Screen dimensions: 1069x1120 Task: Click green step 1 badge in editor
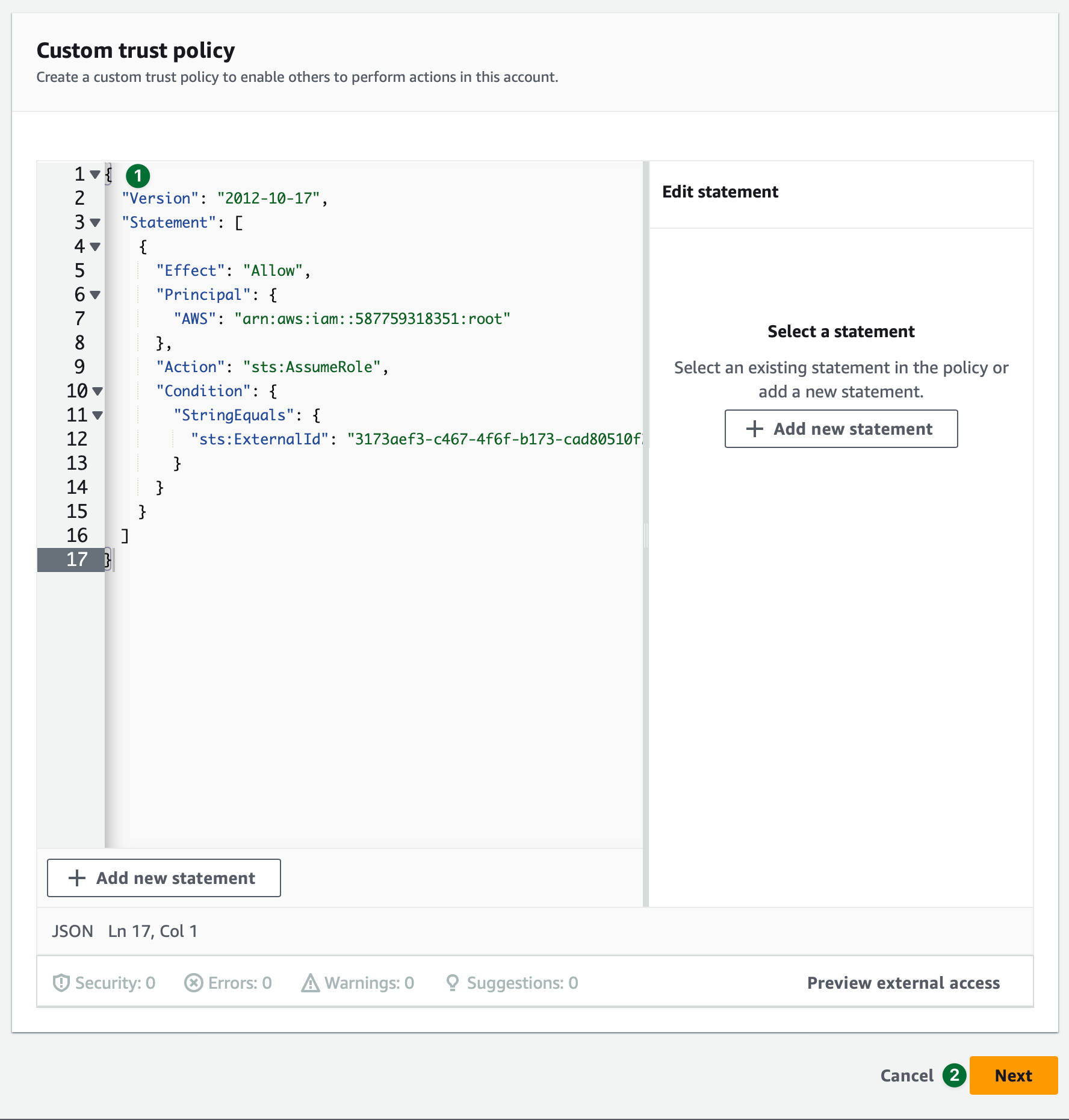(x=138, y=176)
